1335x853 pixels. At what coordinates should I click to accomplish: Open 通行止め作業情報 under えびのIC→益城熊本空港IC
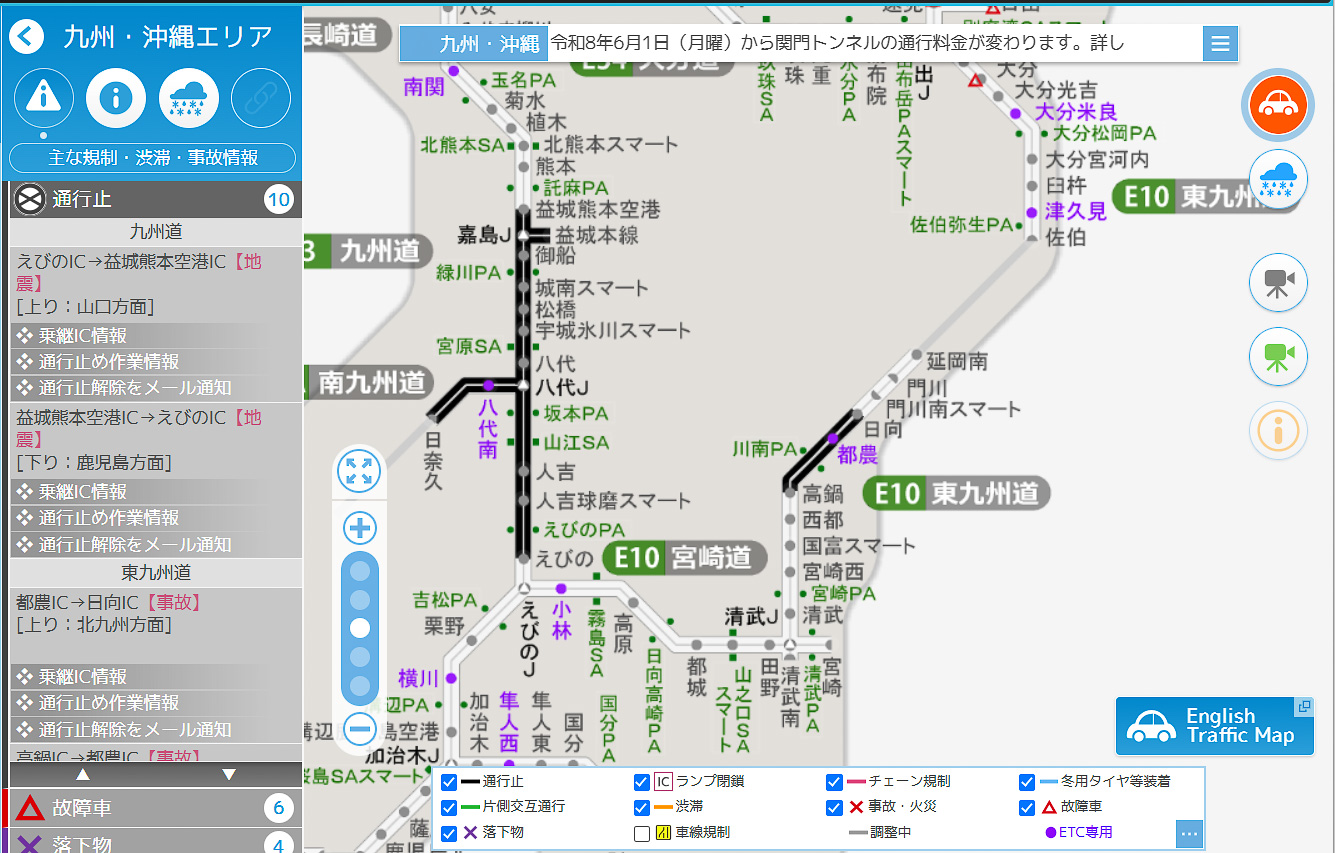(x=156, y=362)
